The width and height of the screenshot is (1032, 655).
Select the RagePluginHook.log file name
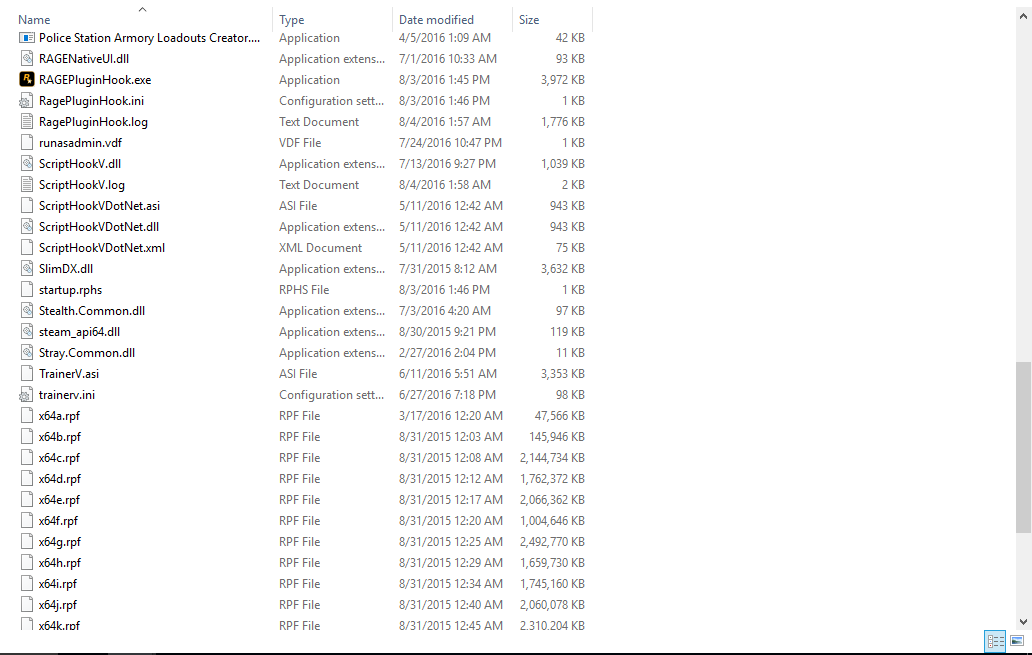93,122
